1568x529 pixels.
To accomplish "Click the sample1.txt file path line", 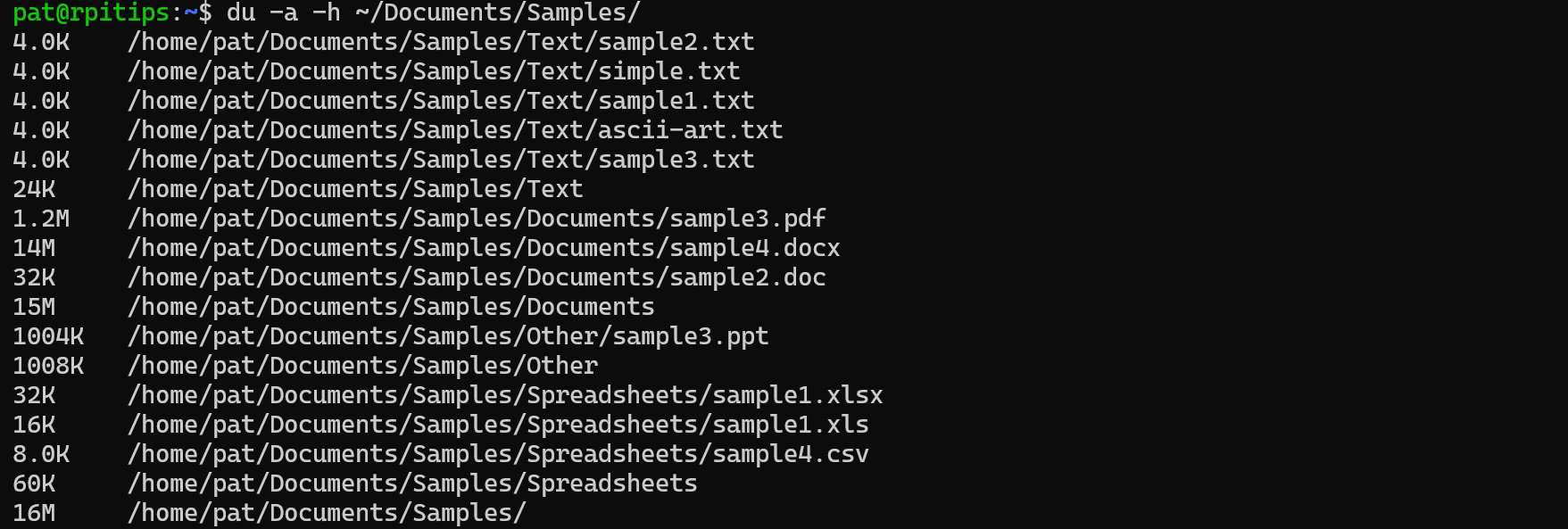I will point(441,101).
